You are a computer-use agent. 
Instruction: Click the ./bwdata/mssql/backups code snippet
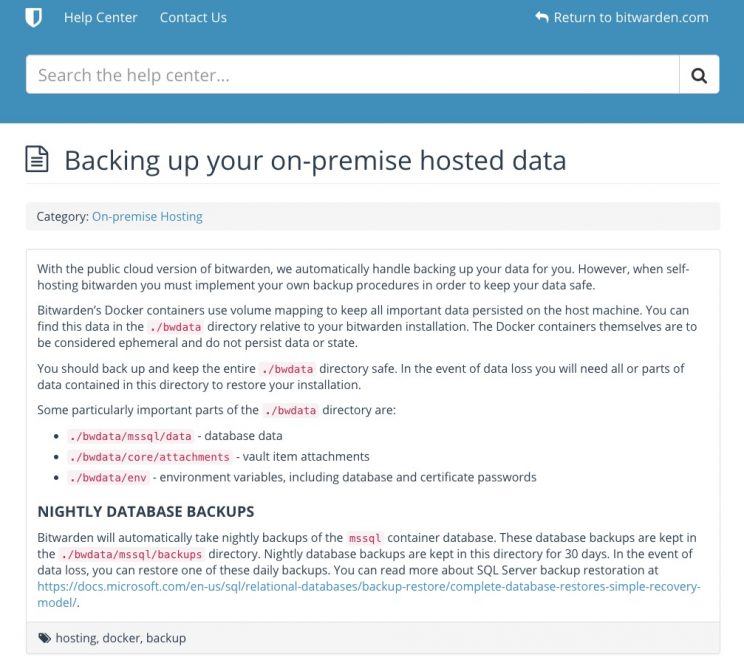point(132,554)
